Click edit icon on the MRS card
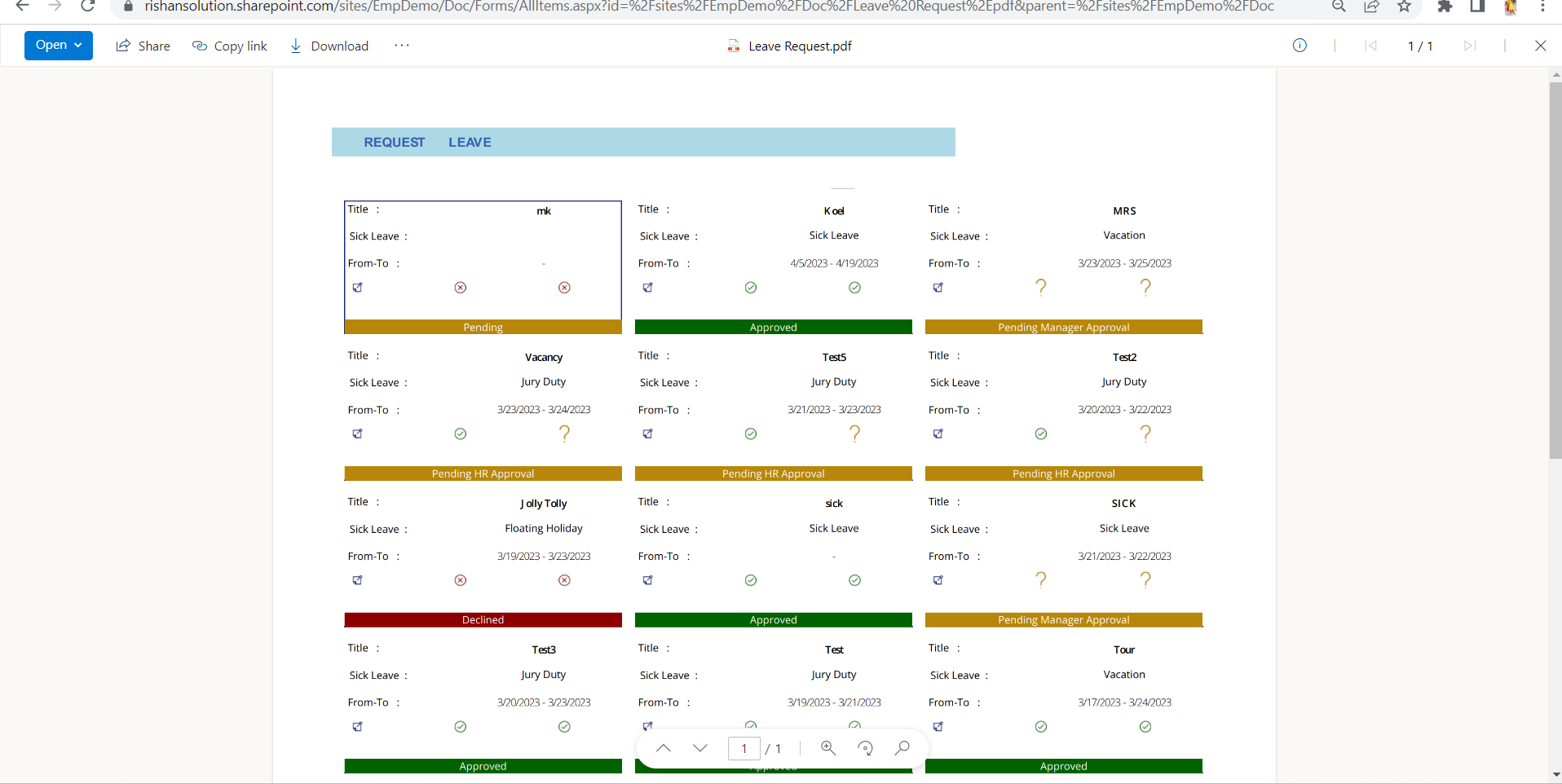Screen dimensions: 1562x784 (x=938, y=288)
